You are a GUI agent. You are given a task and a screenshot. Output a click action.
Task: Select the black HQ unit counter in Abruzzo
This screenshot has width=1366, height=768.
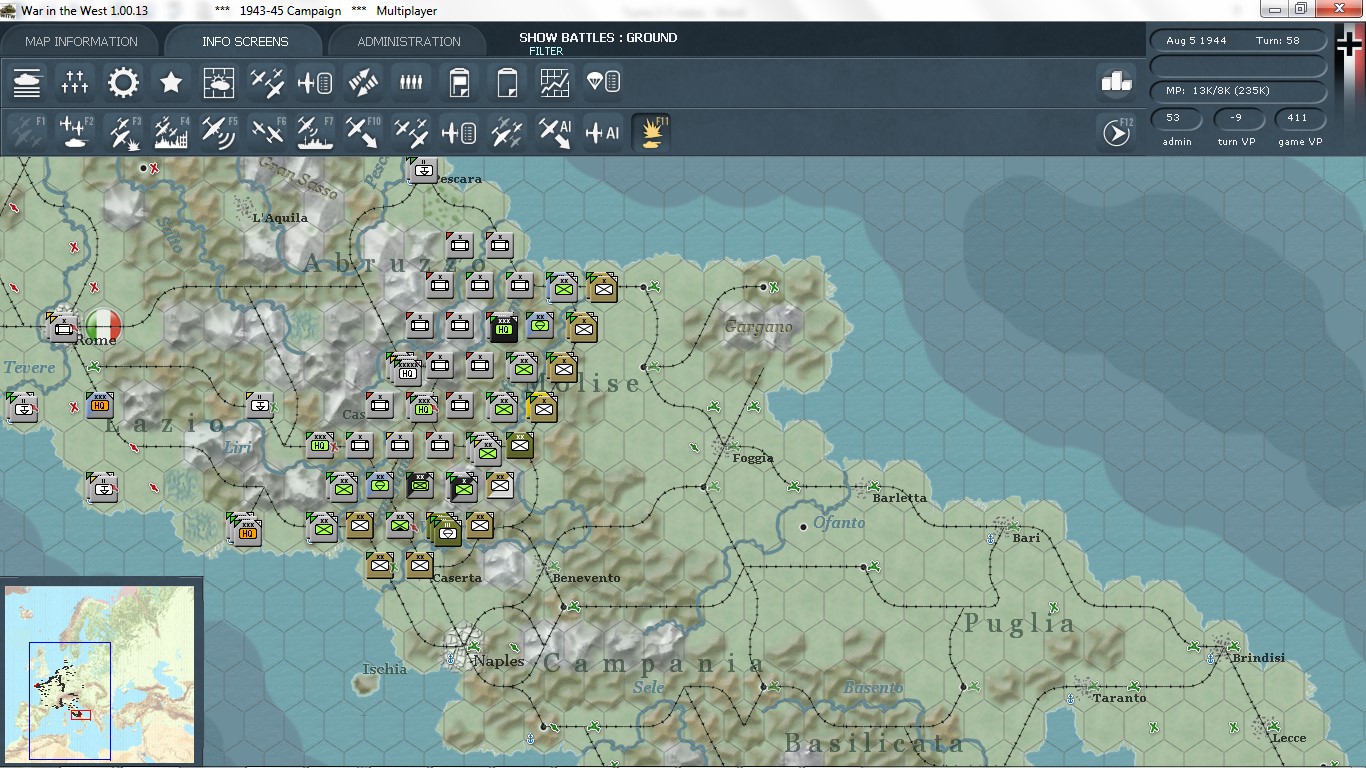coord(503,326)
